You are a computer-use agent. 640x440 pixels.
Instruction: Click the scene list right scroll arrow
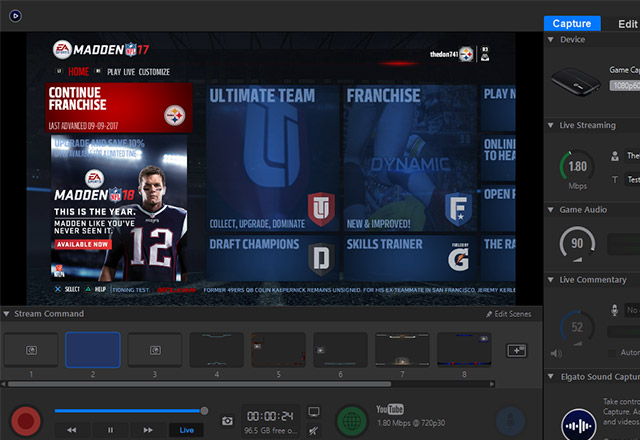click(x=492, y=384)
